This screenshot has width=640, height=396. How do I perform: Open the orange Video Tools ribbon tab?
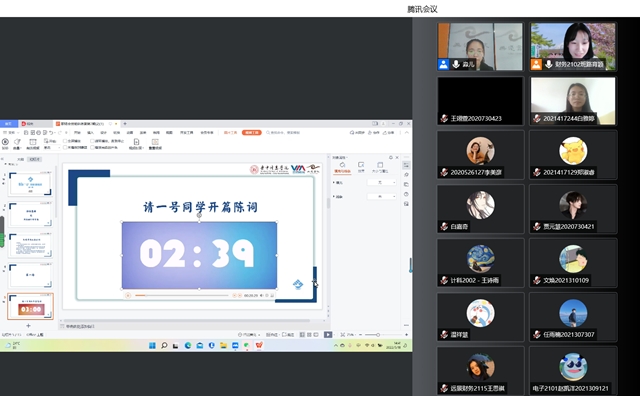[x=252, y=132]
